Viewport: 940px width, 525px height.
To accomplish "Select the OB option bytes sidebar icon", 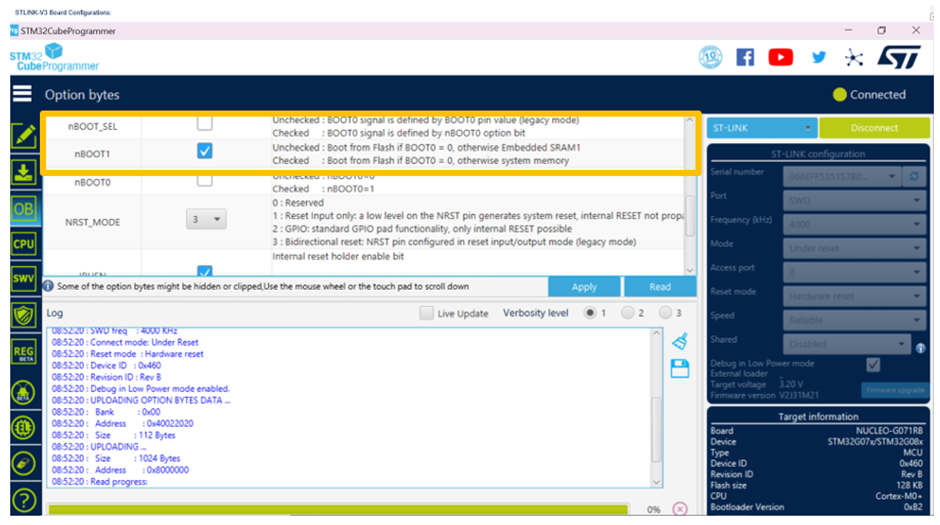I will click(x=24, y=209).
